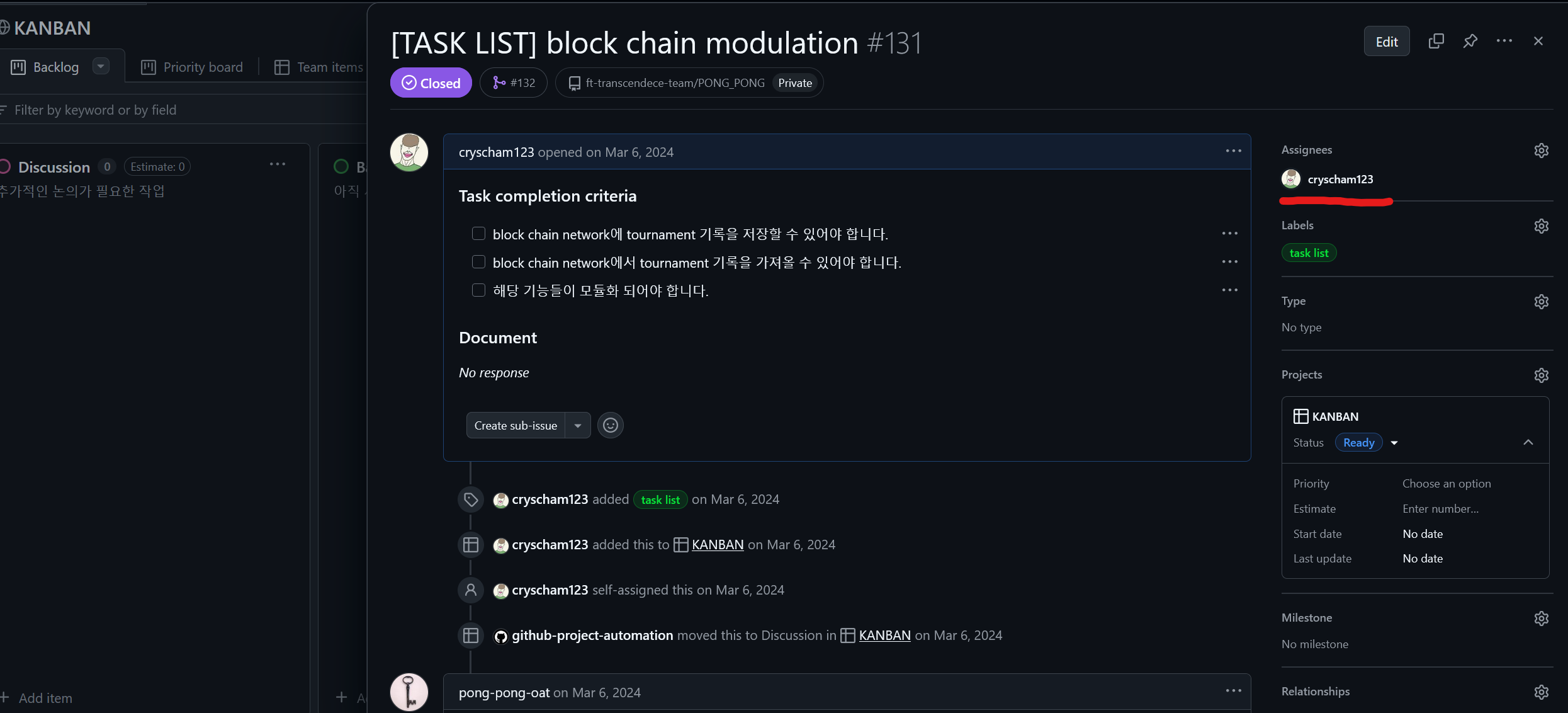Check the third task about modularization
The width and height of the screenshot is (1568, 713).
[x=478, y=290]
